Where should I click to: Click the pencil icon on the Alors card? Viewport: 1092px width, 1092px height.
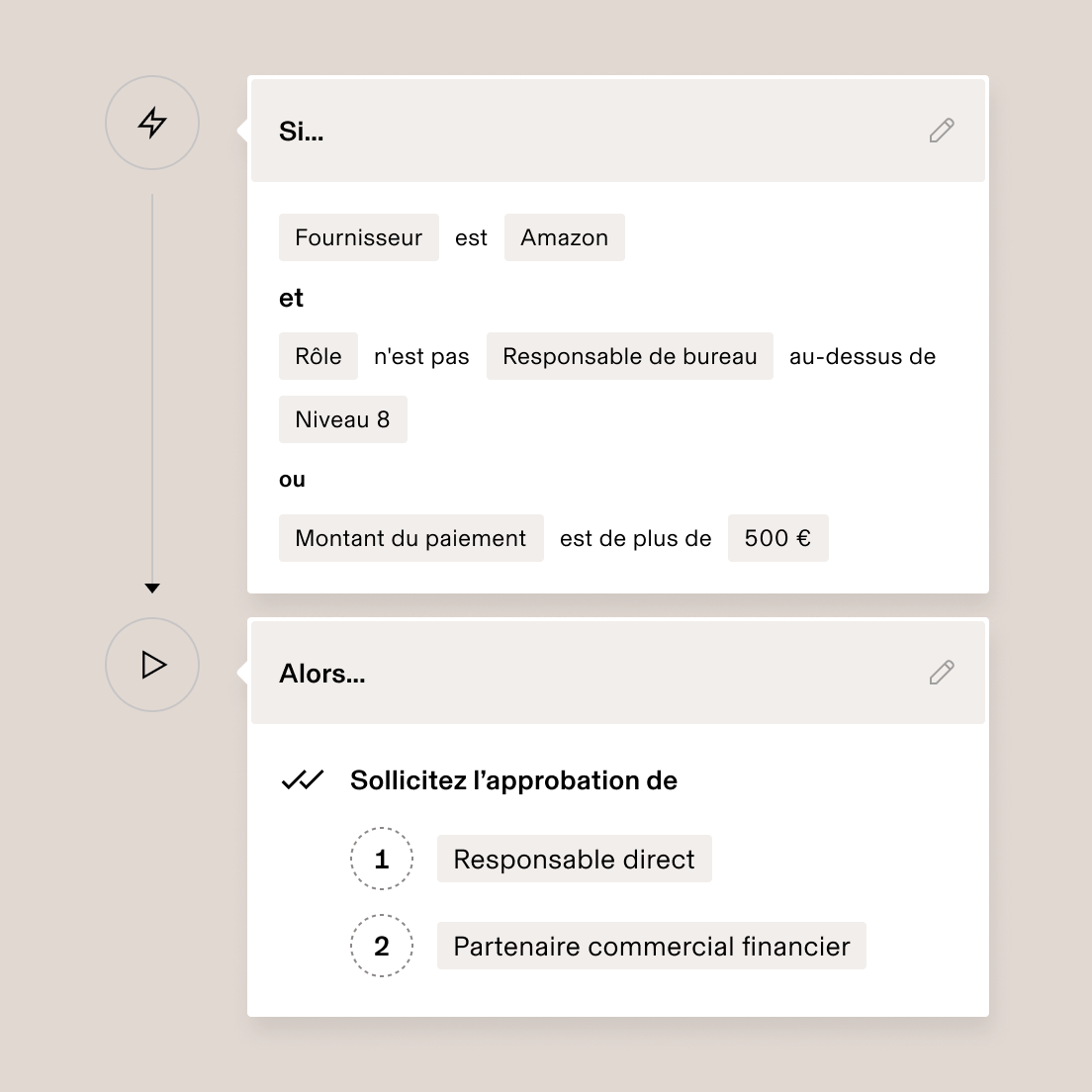[x=941, y=672]
